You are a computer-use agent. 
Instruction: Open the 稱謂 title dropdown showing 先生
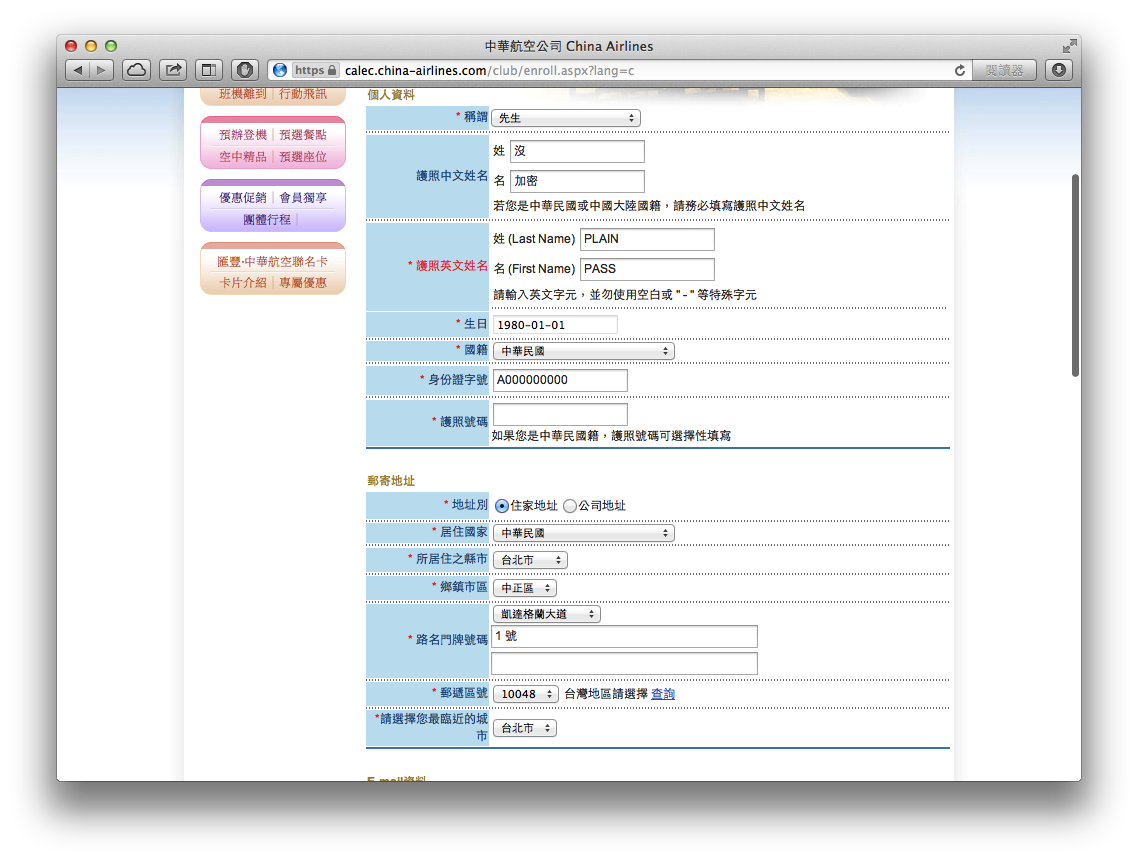(566, 118)
